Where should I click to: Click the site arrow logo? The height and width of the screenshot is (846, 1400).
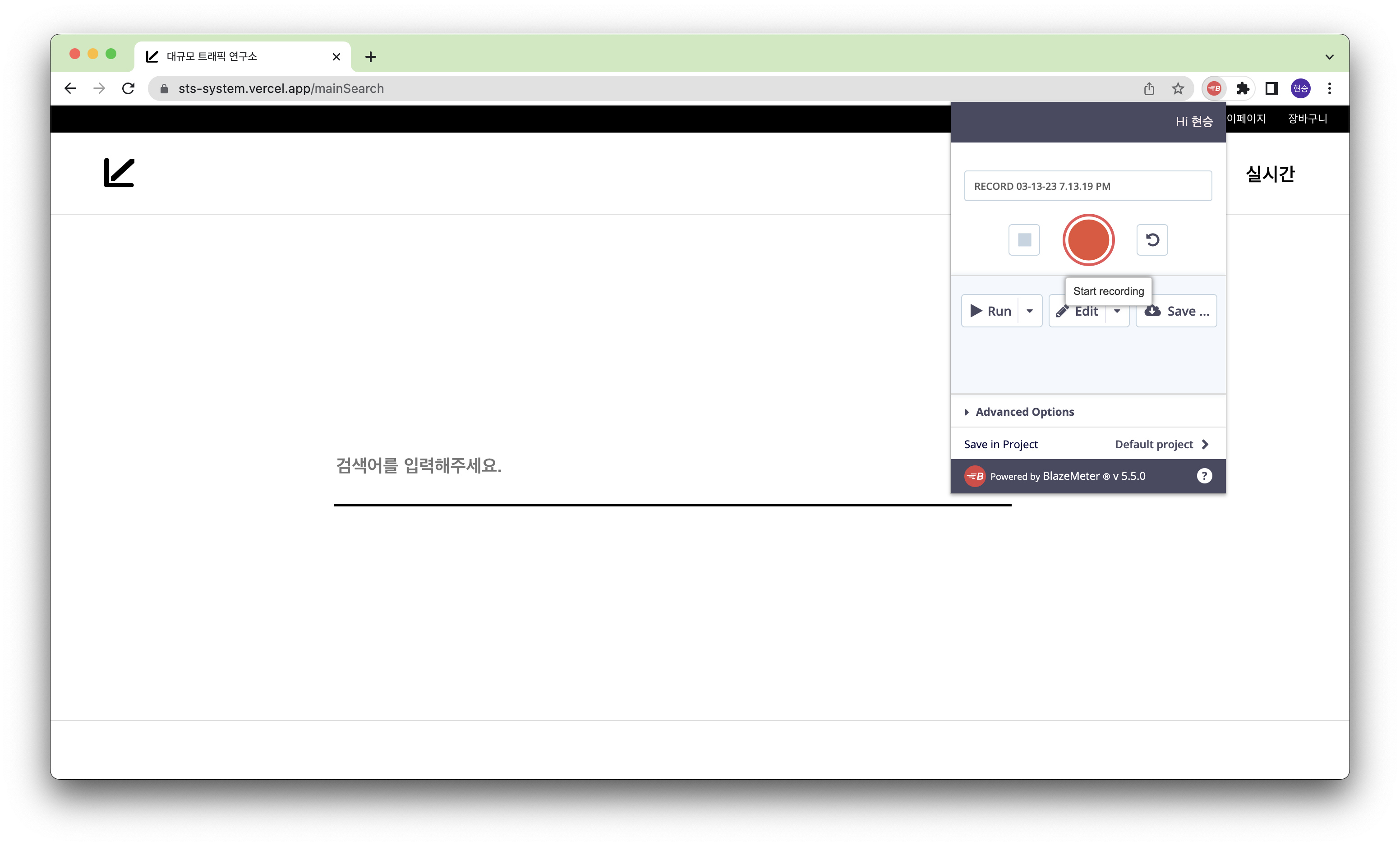tap(120, 173)
